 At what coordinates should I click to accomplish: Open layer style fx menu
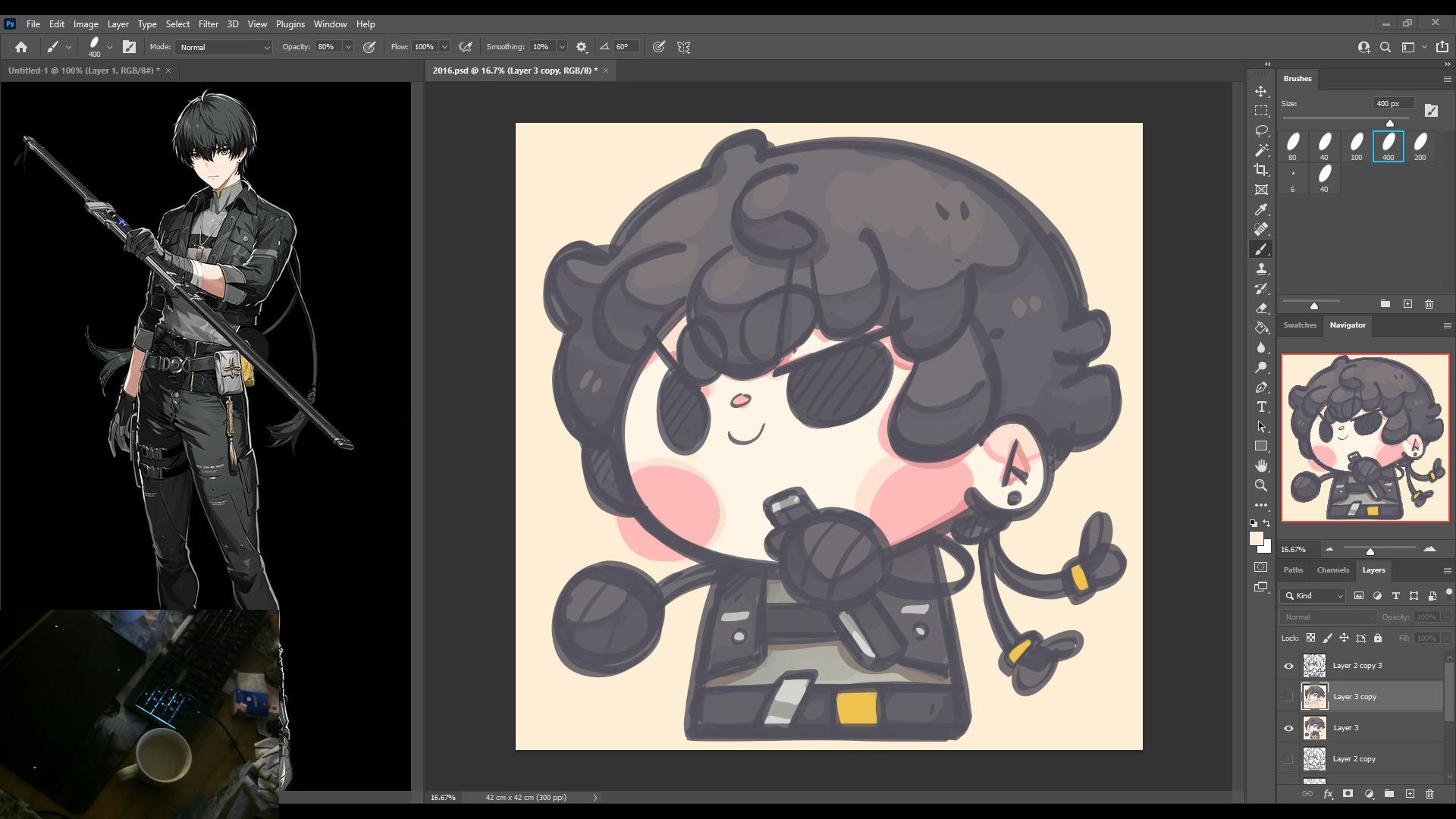tap(1328, 794)
